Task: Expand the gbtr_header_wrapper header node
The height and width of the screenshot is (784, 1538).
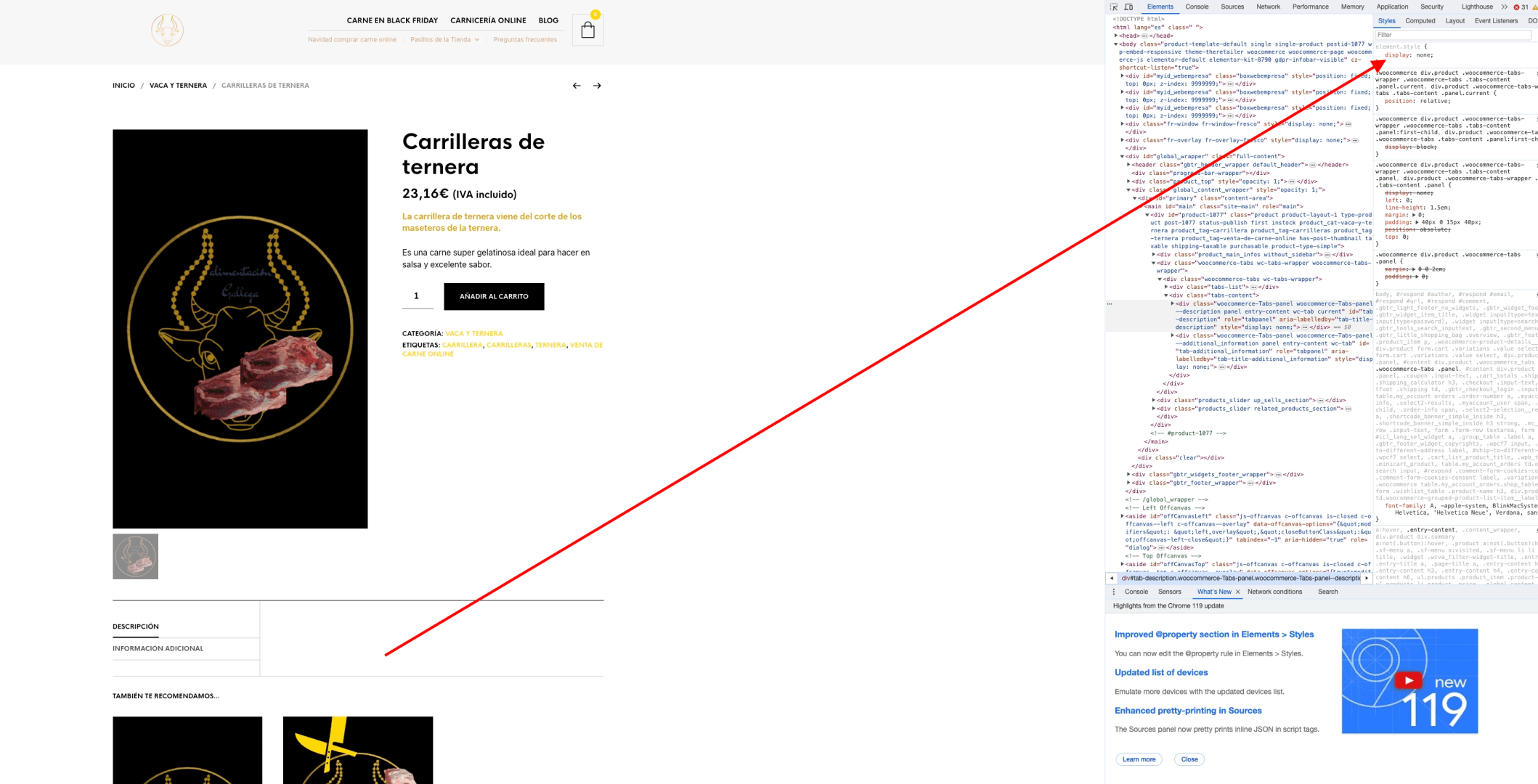Action: (x=1128, y=165)
